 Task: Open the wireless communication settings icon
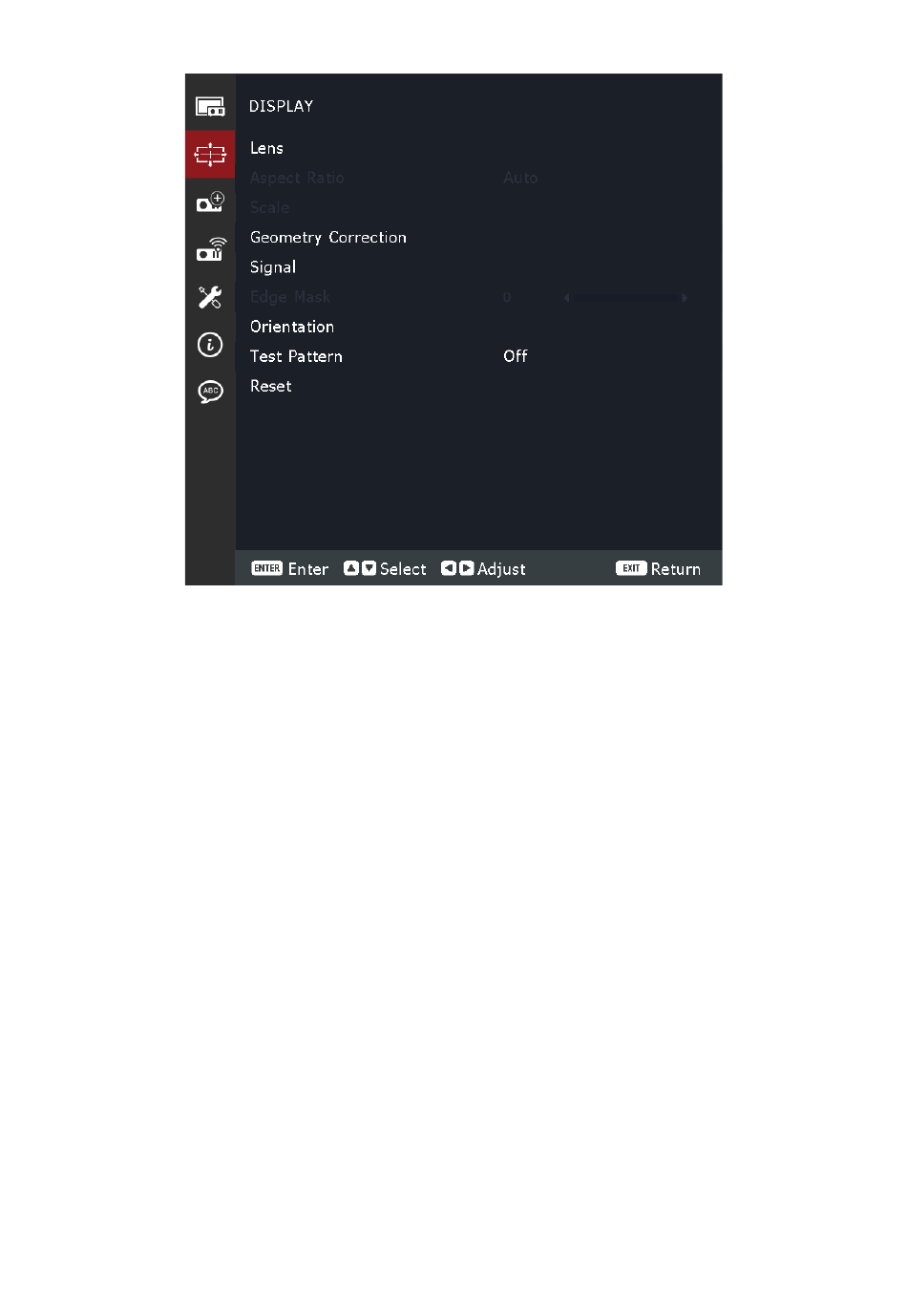coord(210,249)
